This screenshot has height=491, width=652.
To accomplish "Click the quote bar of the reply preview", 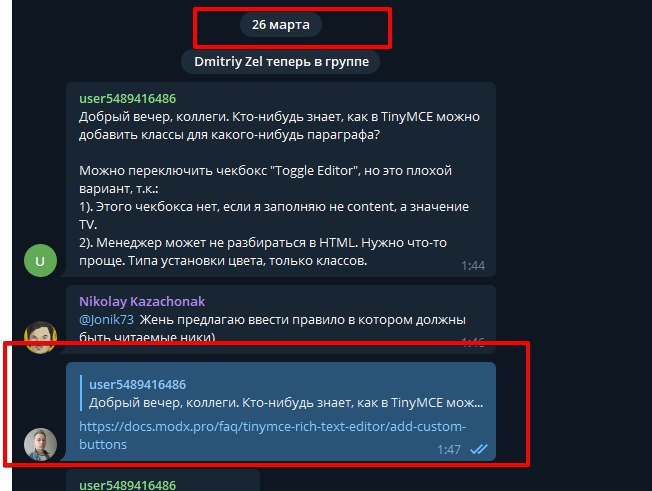I will click(x=81, y=393).
